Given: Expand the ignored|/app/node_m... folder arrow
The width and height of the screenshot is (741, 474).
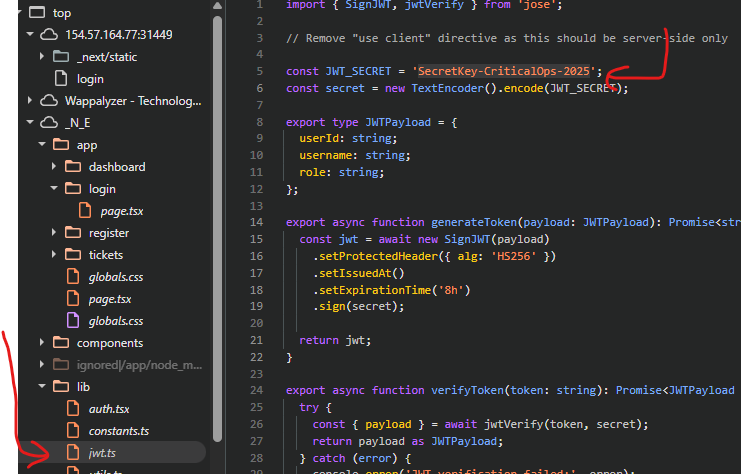Looking at the screenshot, I should click(x=42, y=364).
